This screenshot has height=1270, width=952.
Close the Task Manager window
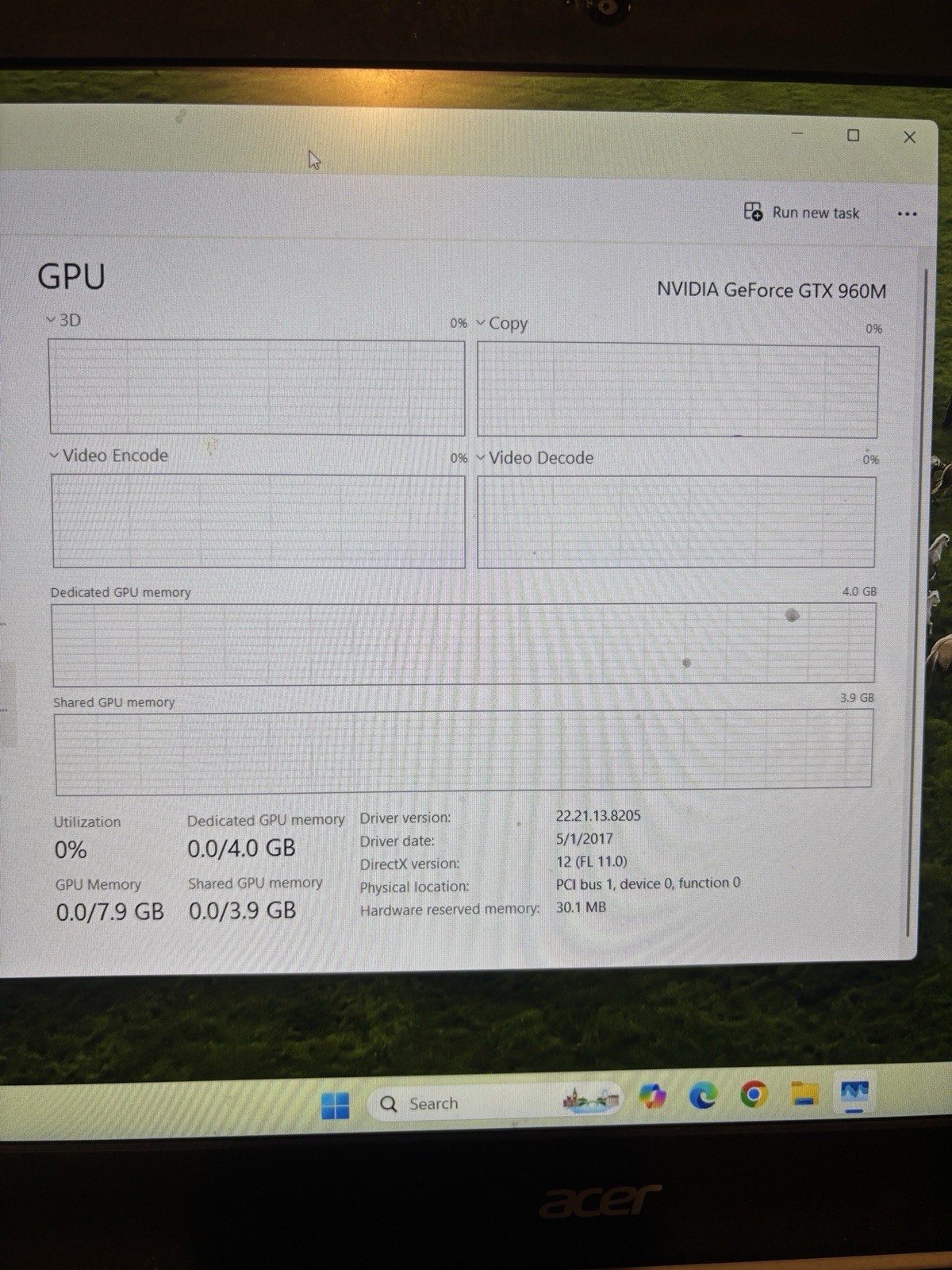click(x=909, y=137)
